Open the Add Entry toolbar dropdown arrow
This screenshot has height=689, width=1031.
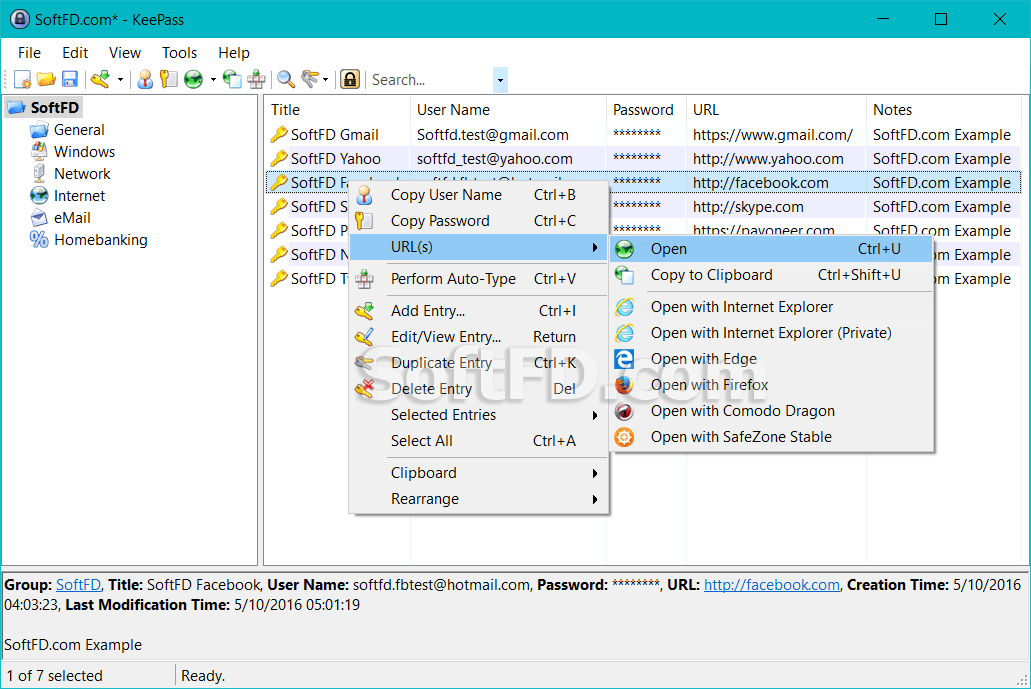tap(120, 80)
